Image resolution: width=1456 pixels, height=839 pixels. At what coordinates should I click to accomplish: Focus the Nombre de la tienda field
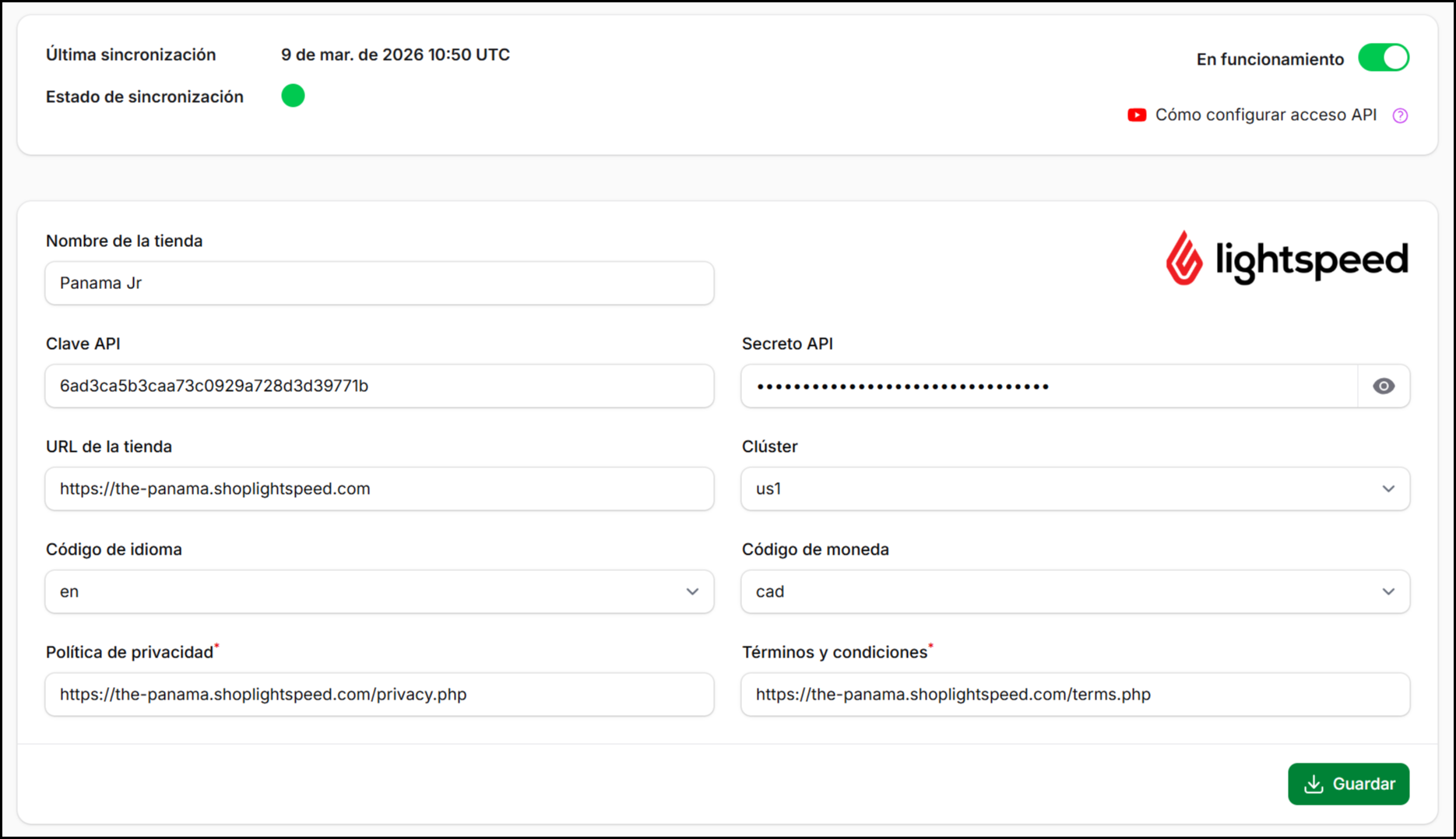point(379,284)
